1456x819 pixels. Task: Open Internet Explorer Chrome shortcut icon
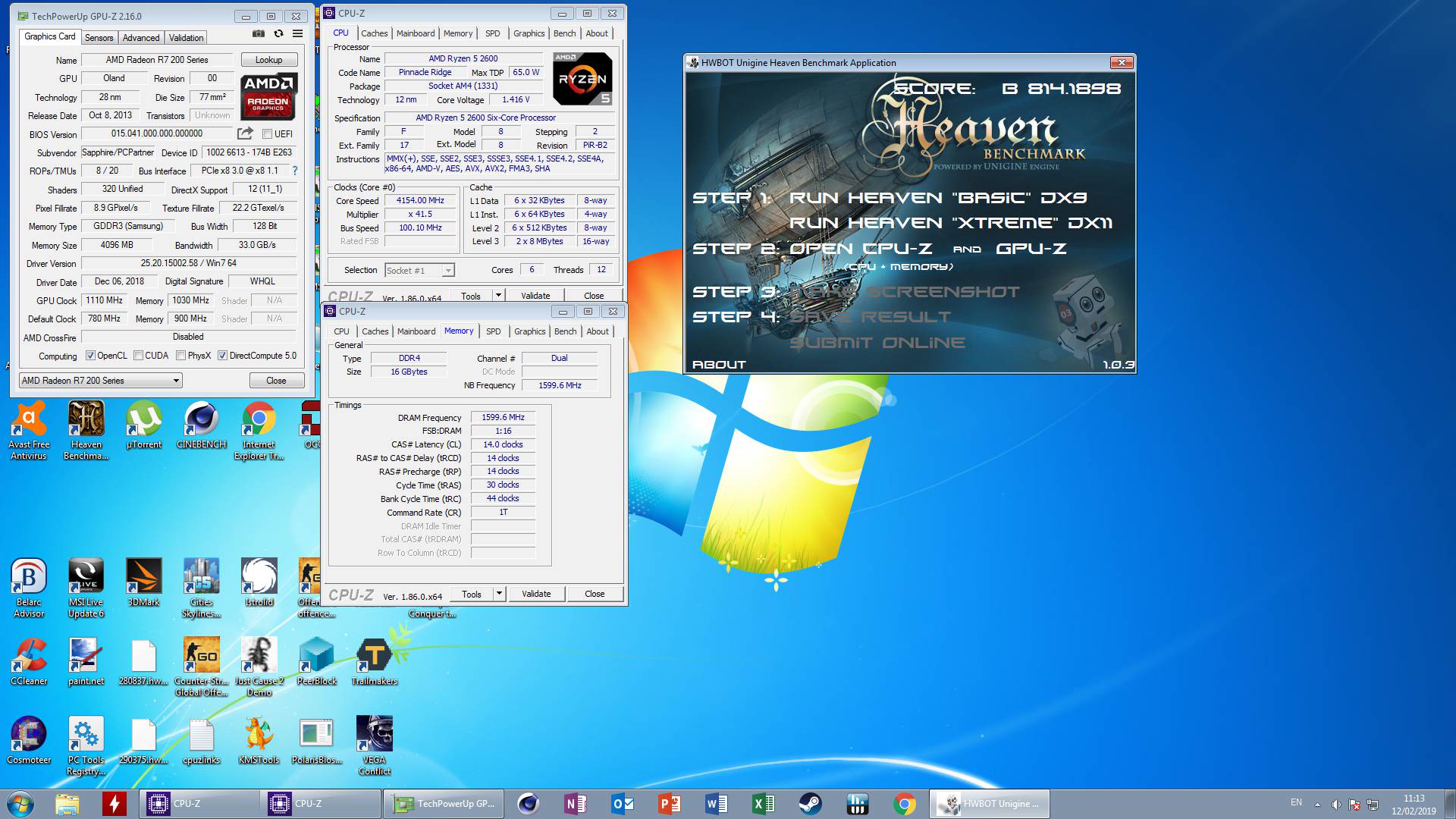click(259, 430)
